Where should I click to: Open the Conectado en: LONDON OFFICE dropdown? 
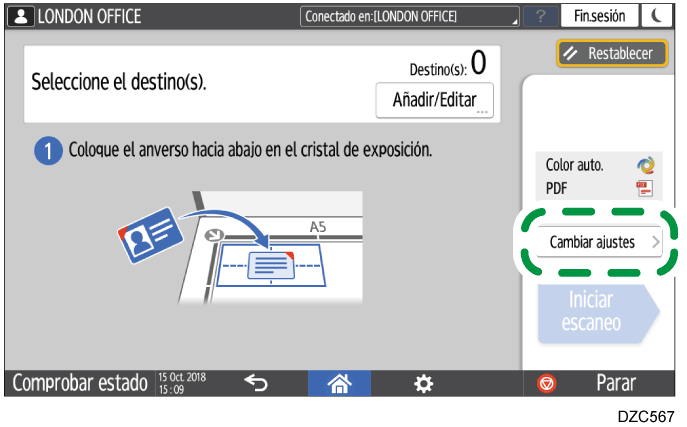click(410, 17)
